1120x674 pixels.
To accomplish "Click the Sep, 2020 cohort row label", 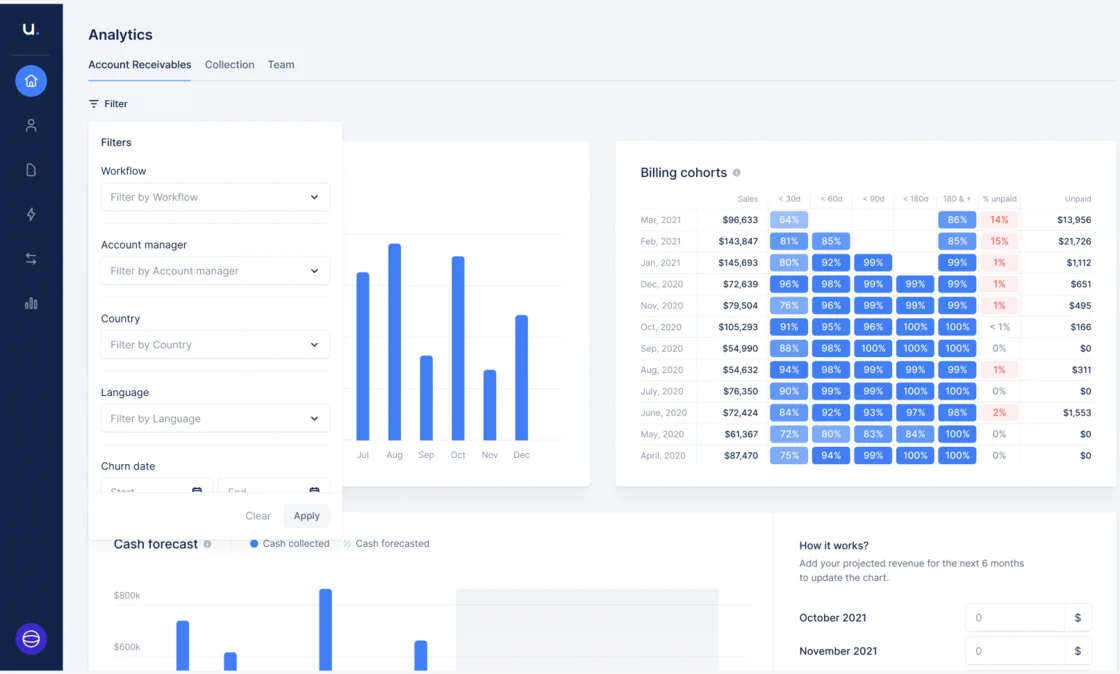I will (x=661, y=348).
